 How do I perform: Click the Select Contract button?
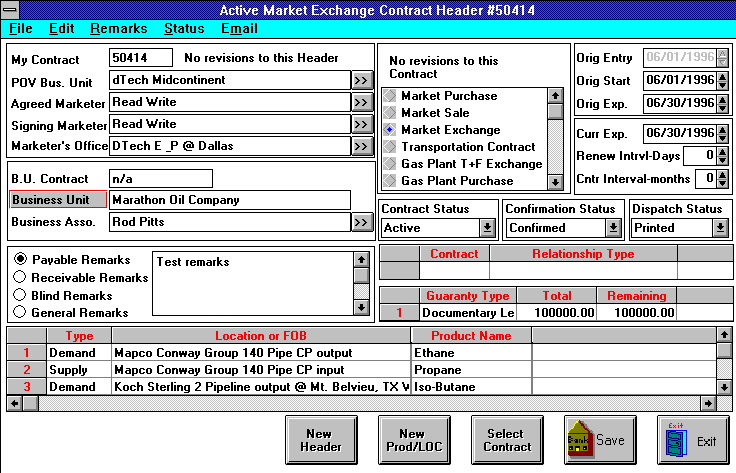(507, 440)
